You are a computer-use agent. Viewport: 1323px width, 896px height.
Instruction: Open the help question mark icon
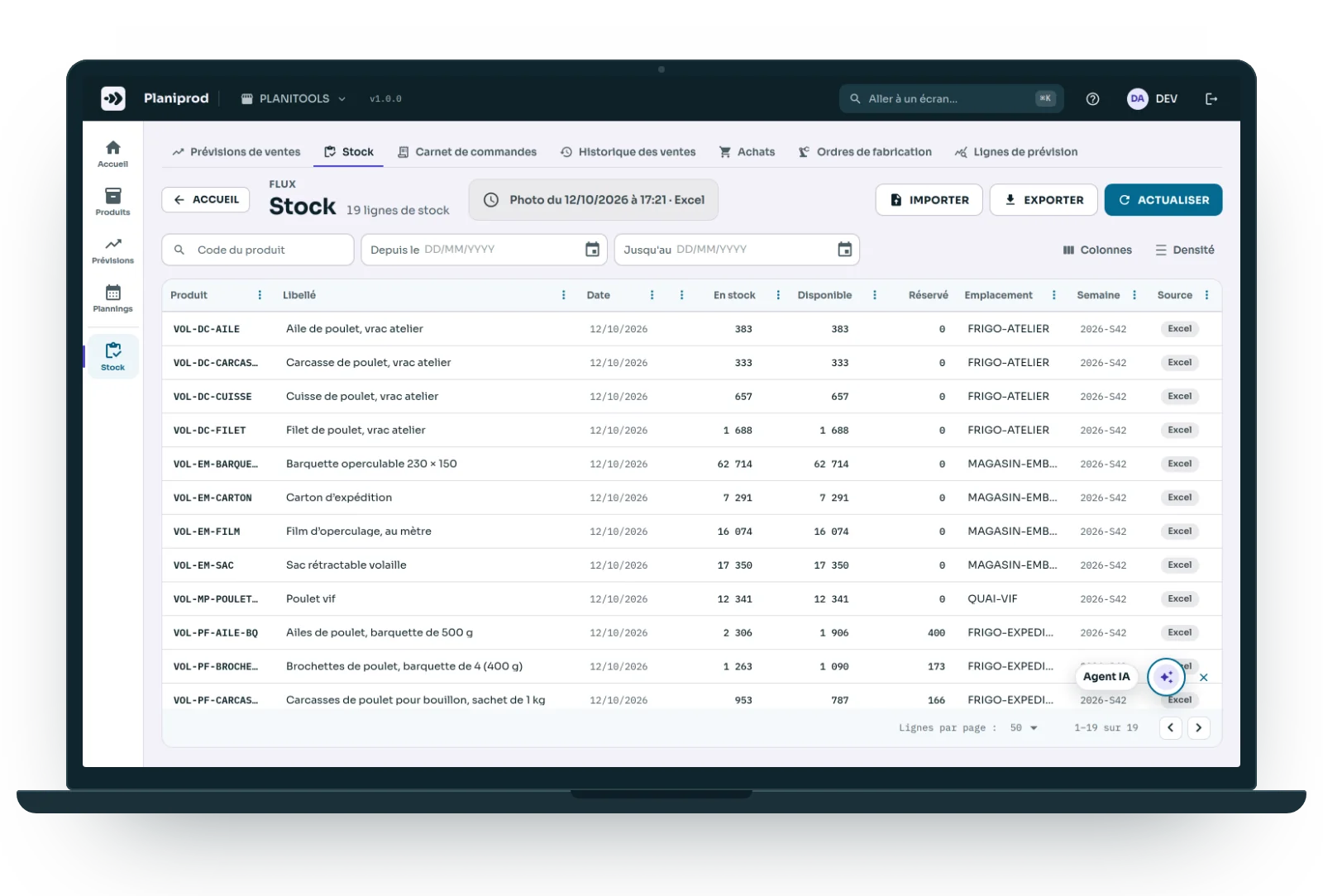1092,98
